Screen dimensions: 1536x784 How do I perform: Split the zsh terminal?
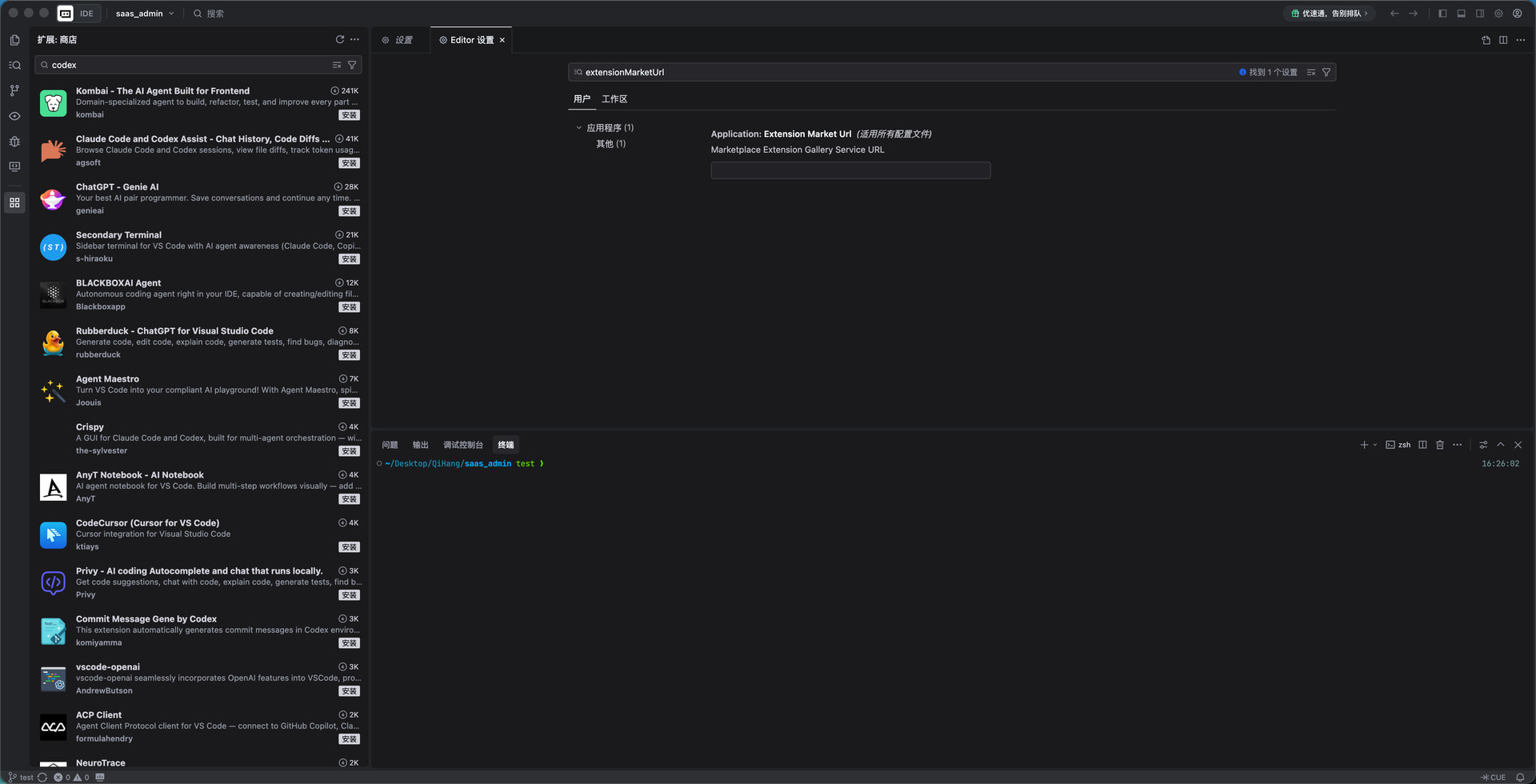pyautogui.click(x=1422, y=445)
